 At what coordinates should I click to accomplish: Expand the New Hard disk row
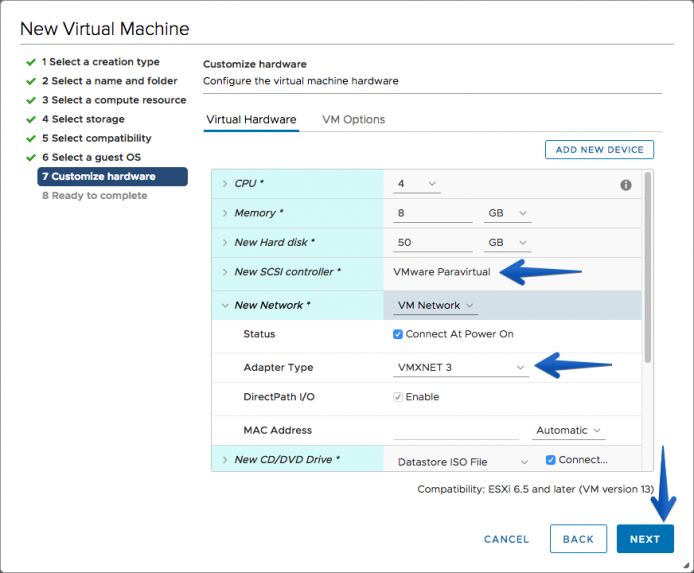point(225,242)
